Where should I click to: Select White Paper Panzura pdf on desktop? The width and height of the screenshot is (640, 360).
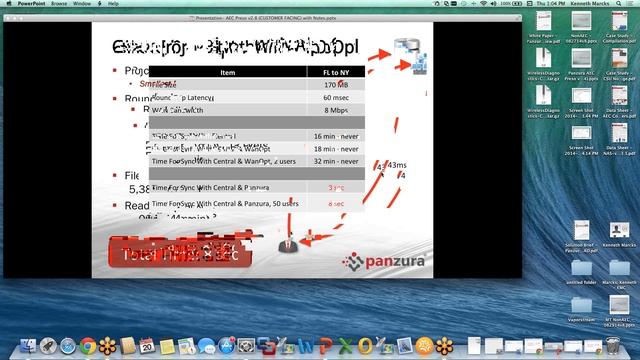543,27
